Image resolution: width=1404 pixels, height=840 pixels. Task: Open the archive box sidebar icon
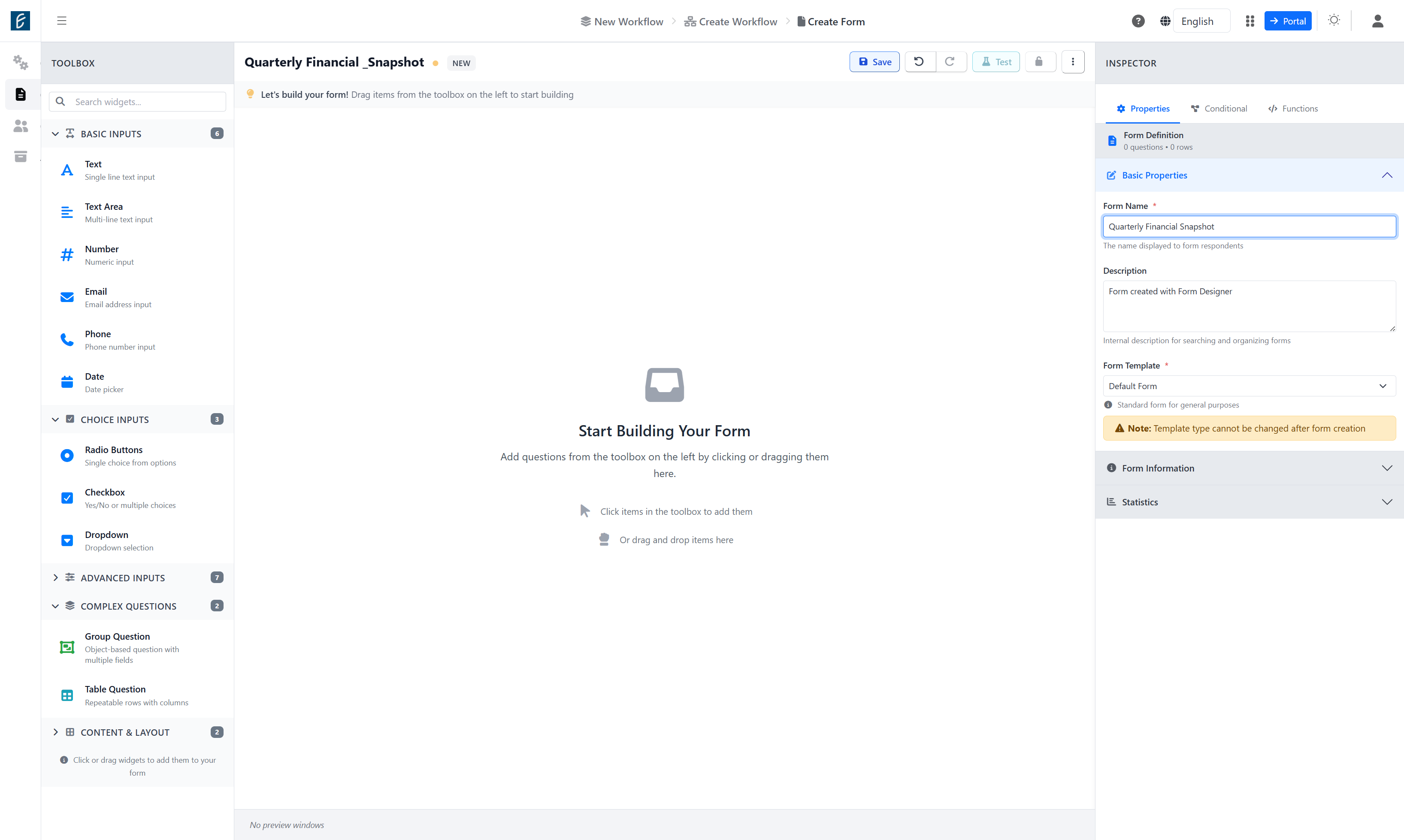pos(20,156)
